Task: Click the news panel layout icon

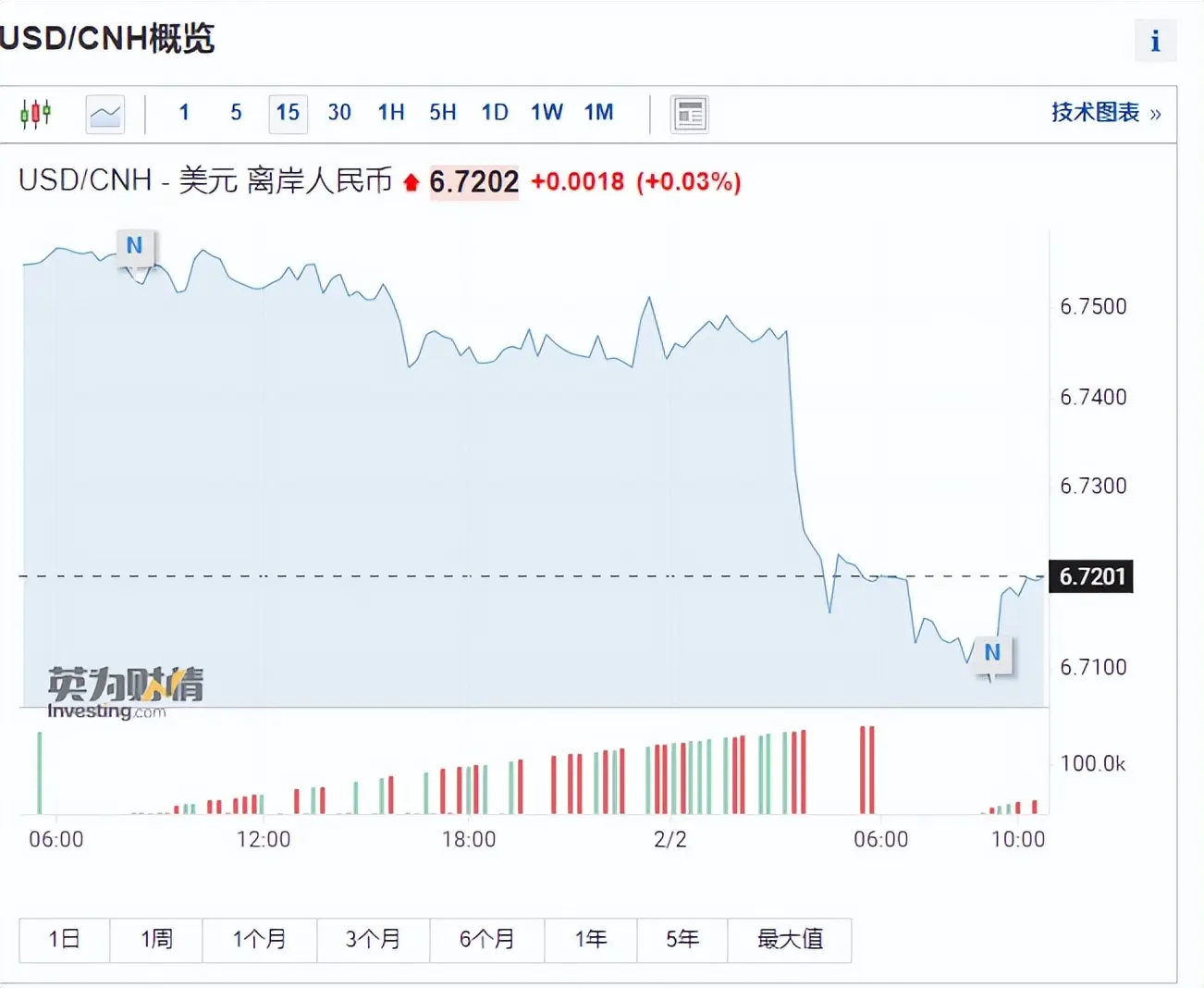Action: tap(689, 115)
